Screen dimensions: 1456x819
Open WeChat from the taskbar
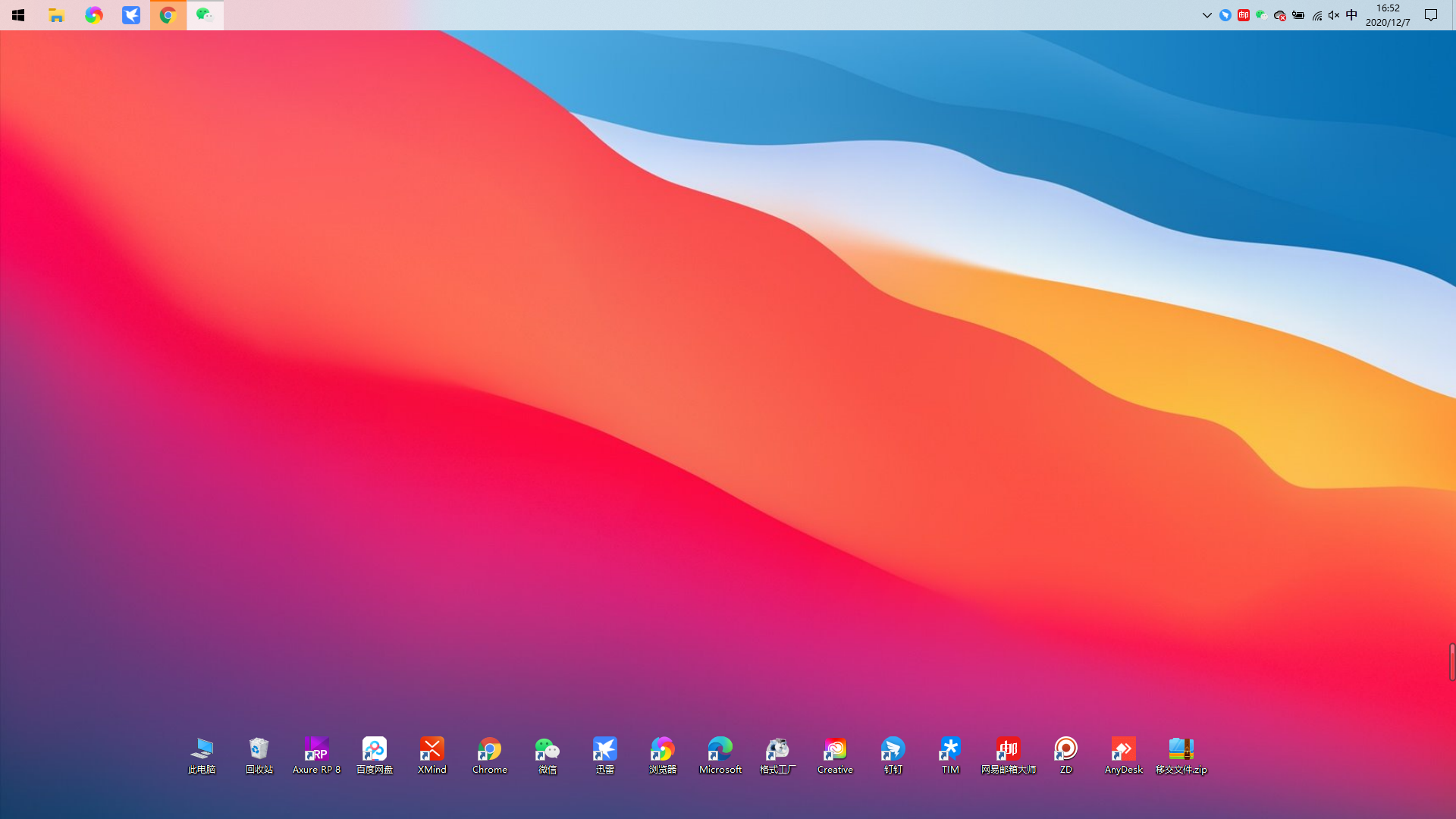pos(205,15)
